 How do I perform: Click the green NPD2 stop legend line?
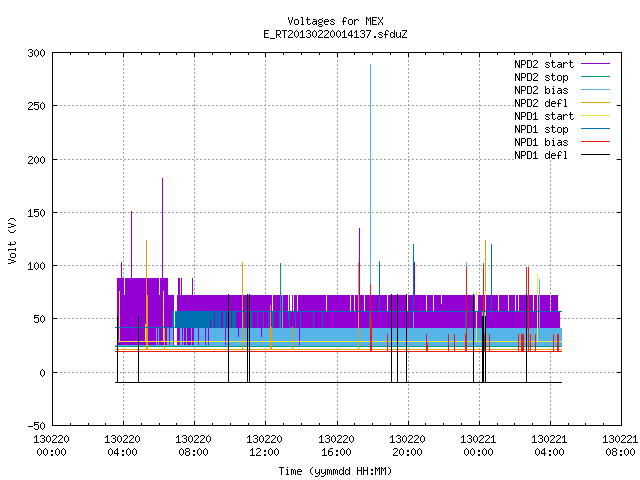[x=596, y=77]
